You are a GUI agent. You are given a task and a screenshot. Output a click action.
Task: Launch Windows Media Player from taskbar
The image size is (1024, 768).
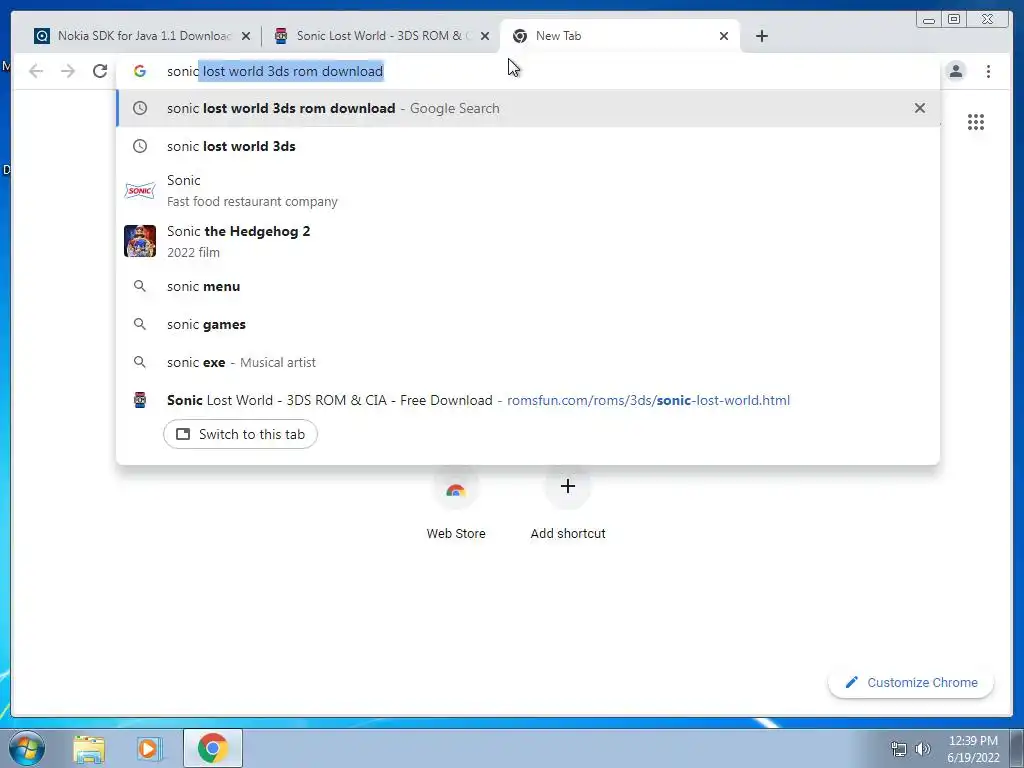coord(150,748)
